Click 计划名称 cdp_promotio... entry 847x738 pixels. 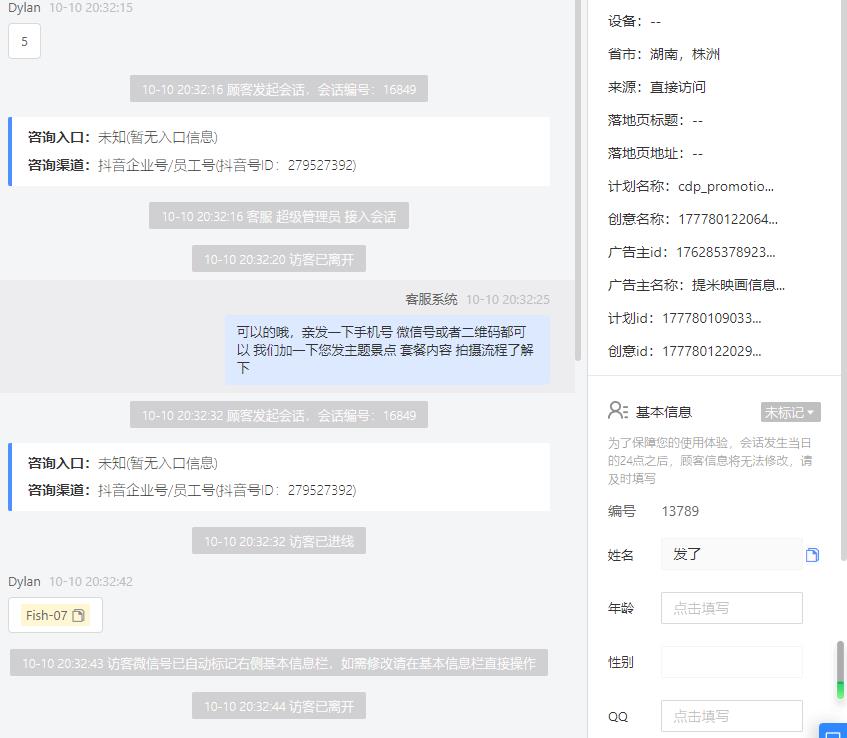(690, 186)
